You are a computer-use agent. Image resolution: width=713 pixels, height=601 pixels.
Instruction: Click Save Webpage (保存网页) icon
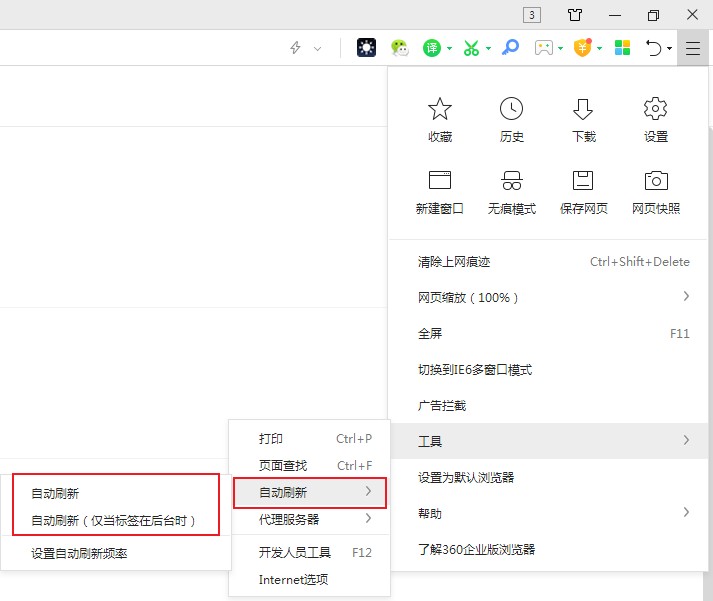pos(583,180)
